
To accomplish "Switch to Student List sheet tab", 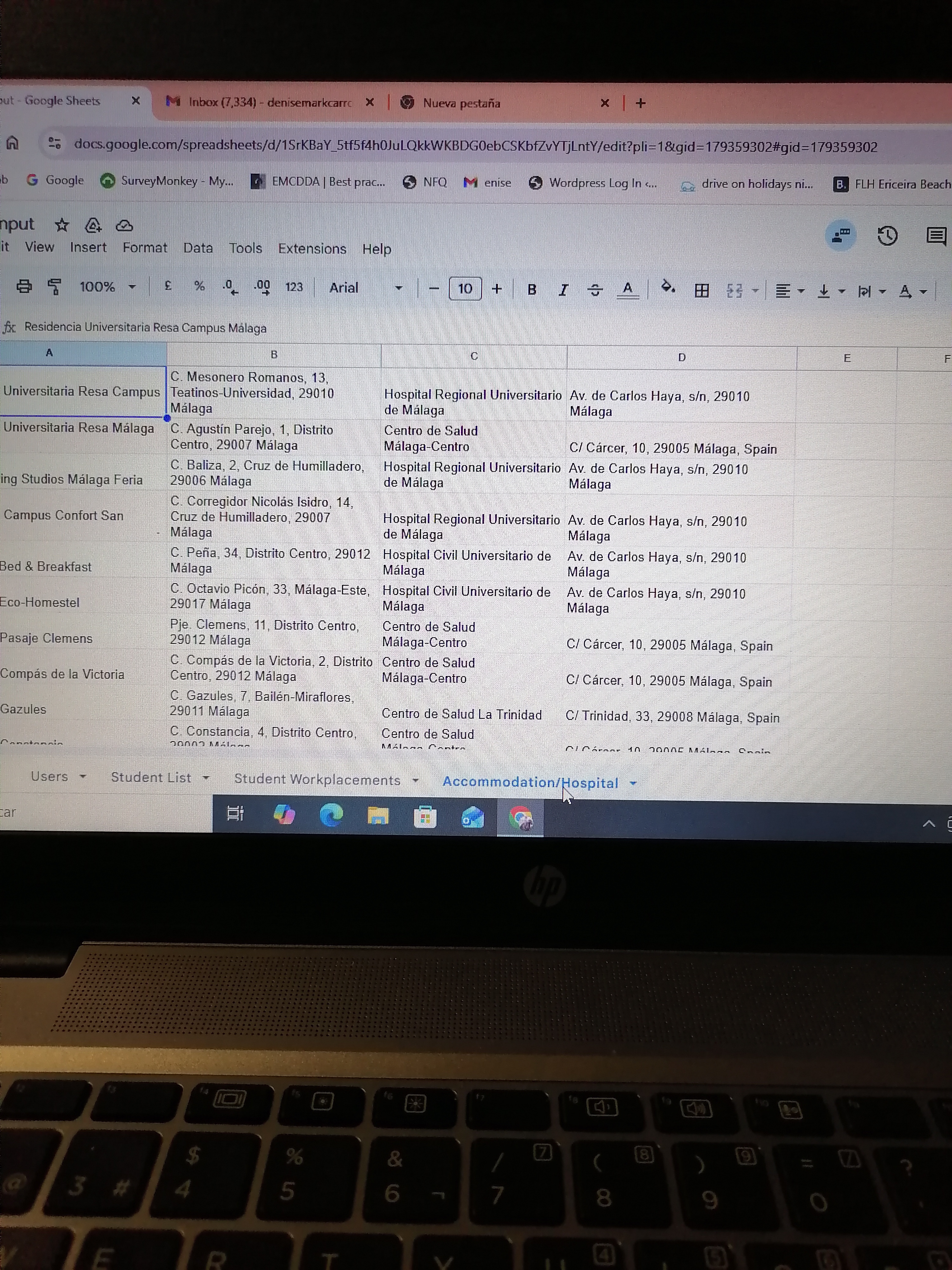I will point(151,777).
